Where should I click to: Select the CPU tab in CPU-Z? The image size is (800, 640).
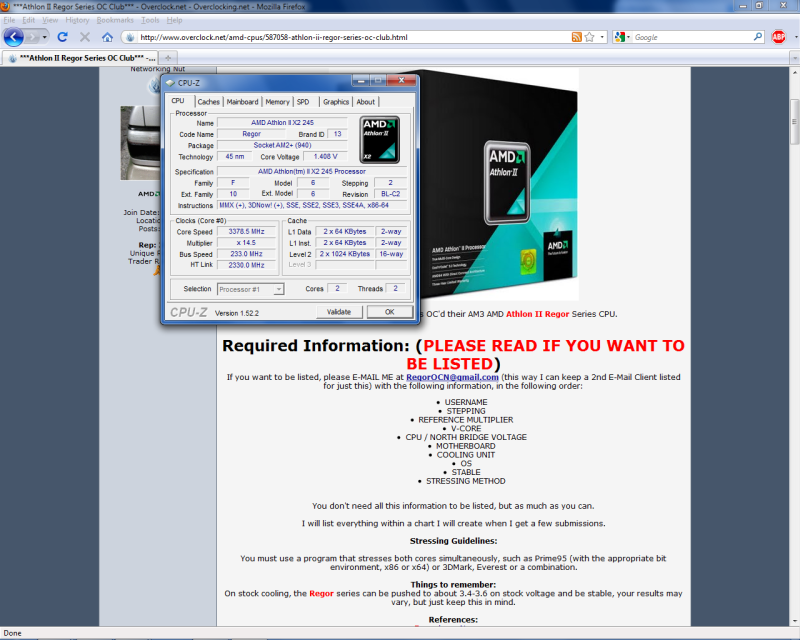pos(178,101)
